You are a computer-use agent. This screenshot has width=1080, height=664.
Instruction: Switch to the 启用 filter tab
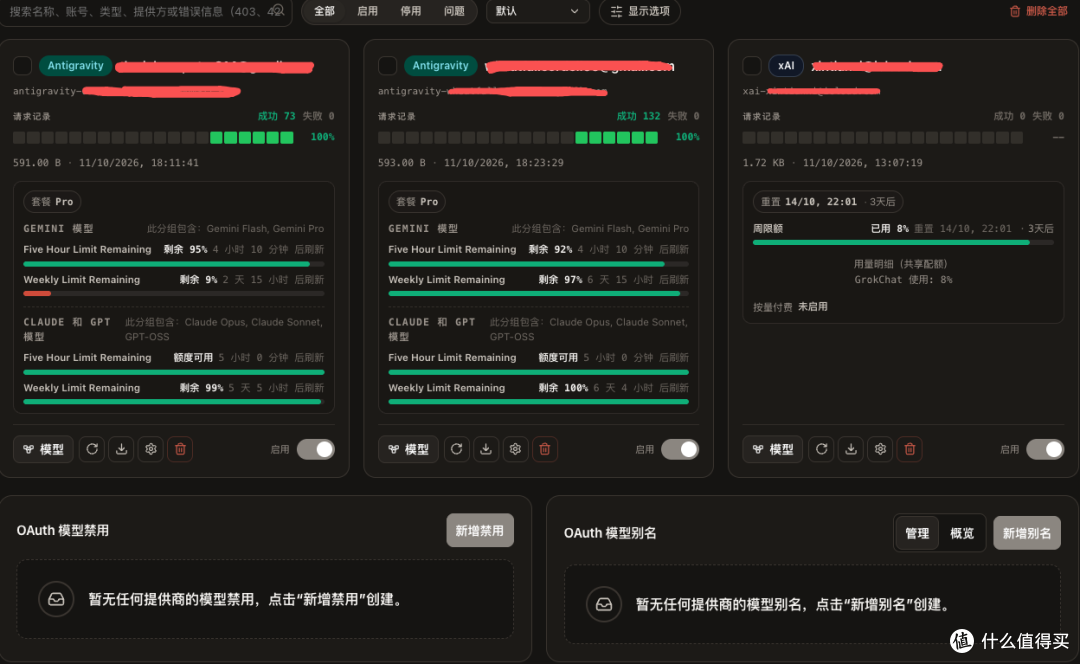coord(367,11)
